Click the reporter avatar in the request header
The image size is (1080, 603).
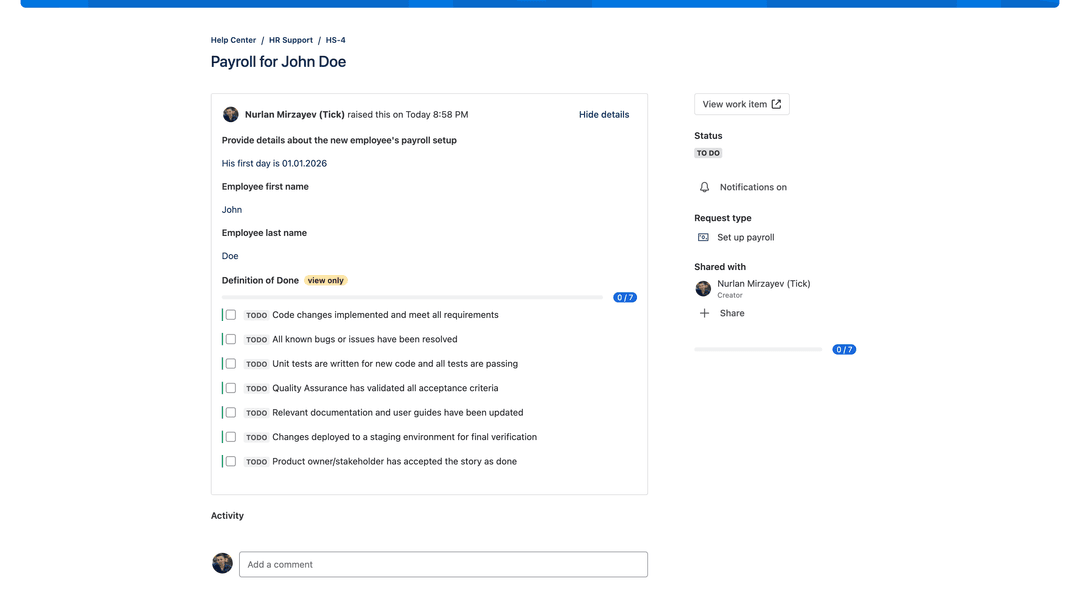coord(230,114)
